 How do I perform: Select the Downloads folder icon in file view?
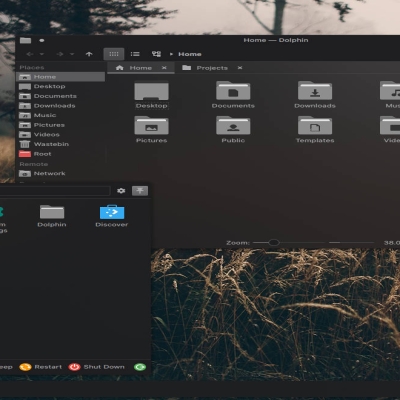315,91
